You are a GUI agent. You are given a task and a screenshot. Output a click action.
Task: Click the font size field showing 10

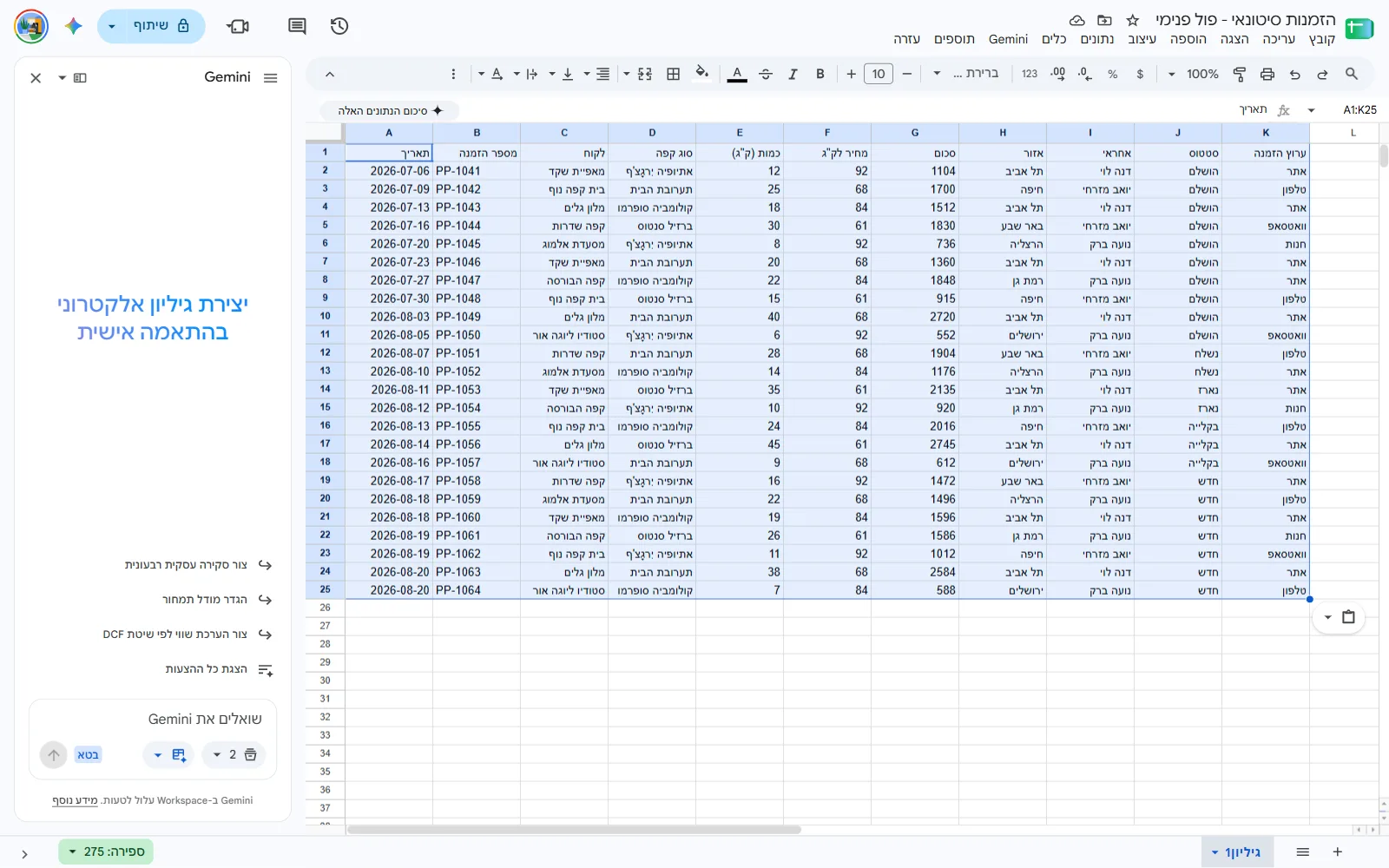(x=879, y=74)
